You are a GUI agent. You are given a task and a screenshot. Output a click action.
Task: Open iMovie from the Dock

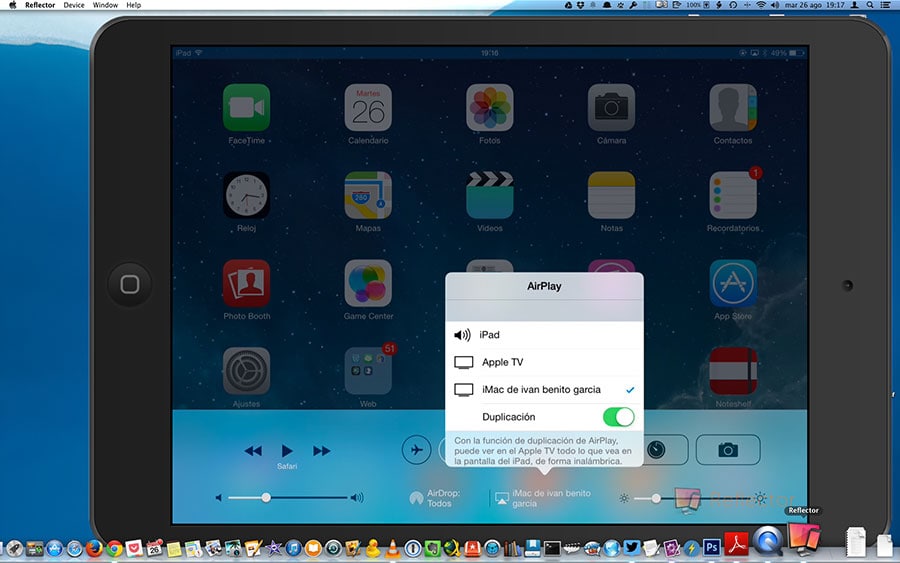[274, 549]
